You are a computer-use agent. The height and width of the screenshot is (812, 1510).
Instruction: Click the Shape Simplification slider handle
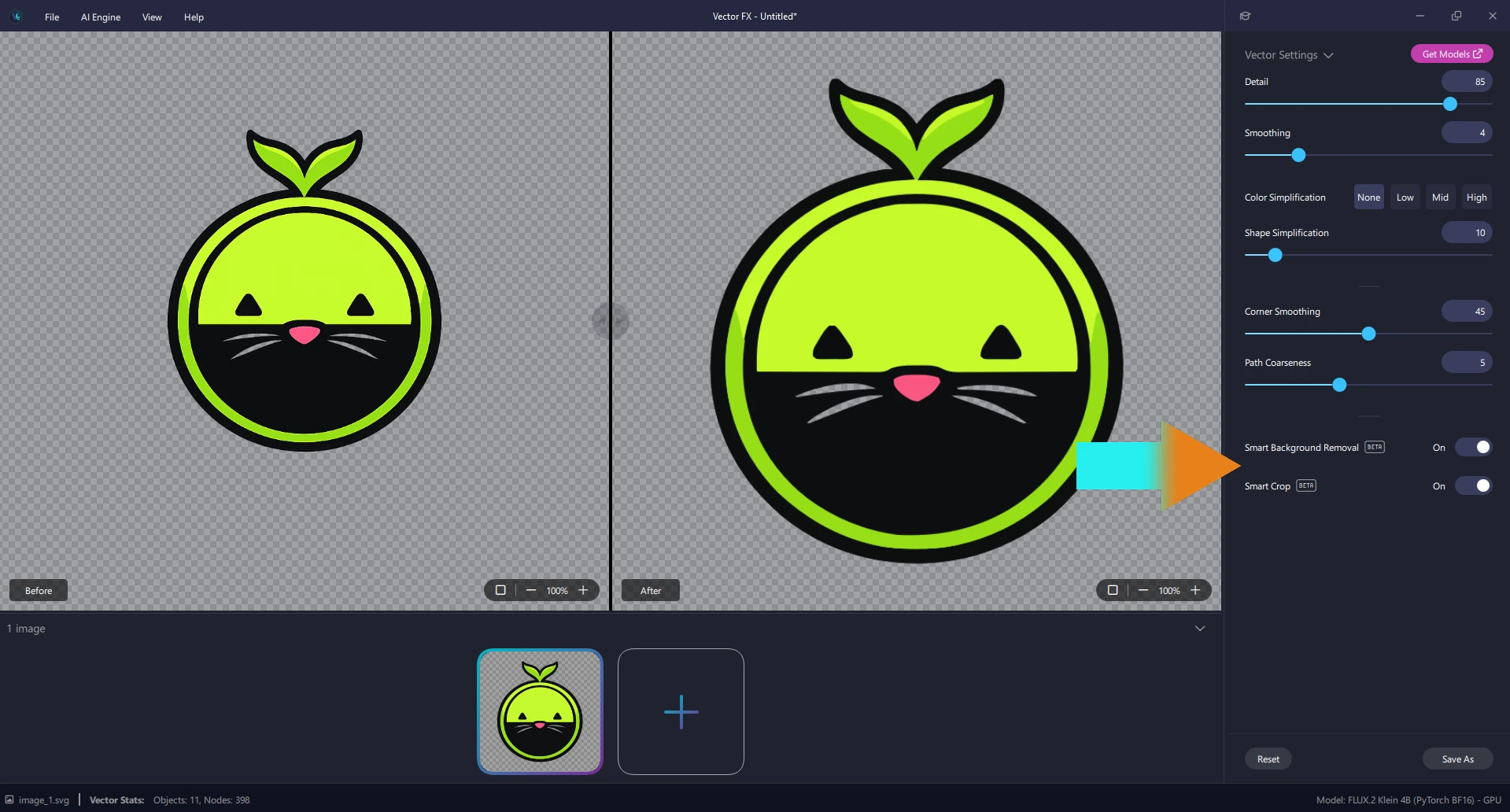pos(1276,255)
